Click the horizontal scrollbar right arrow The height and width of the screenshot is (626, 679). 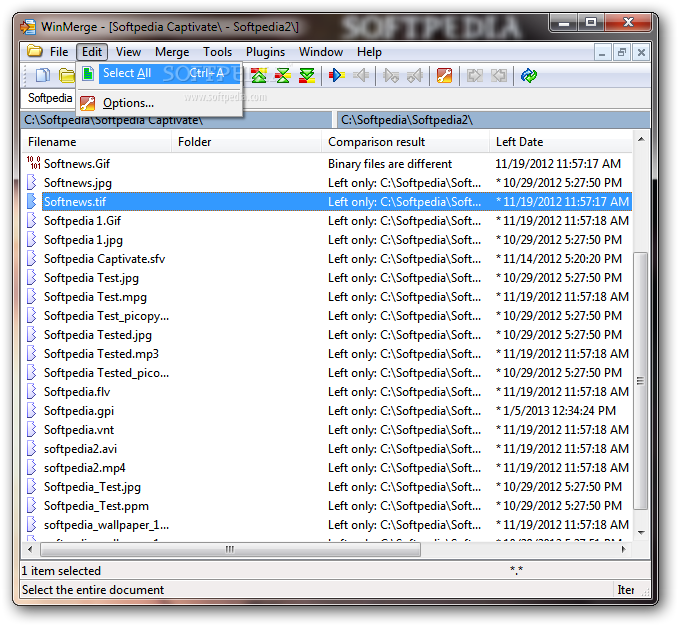[x=624, y=549]
